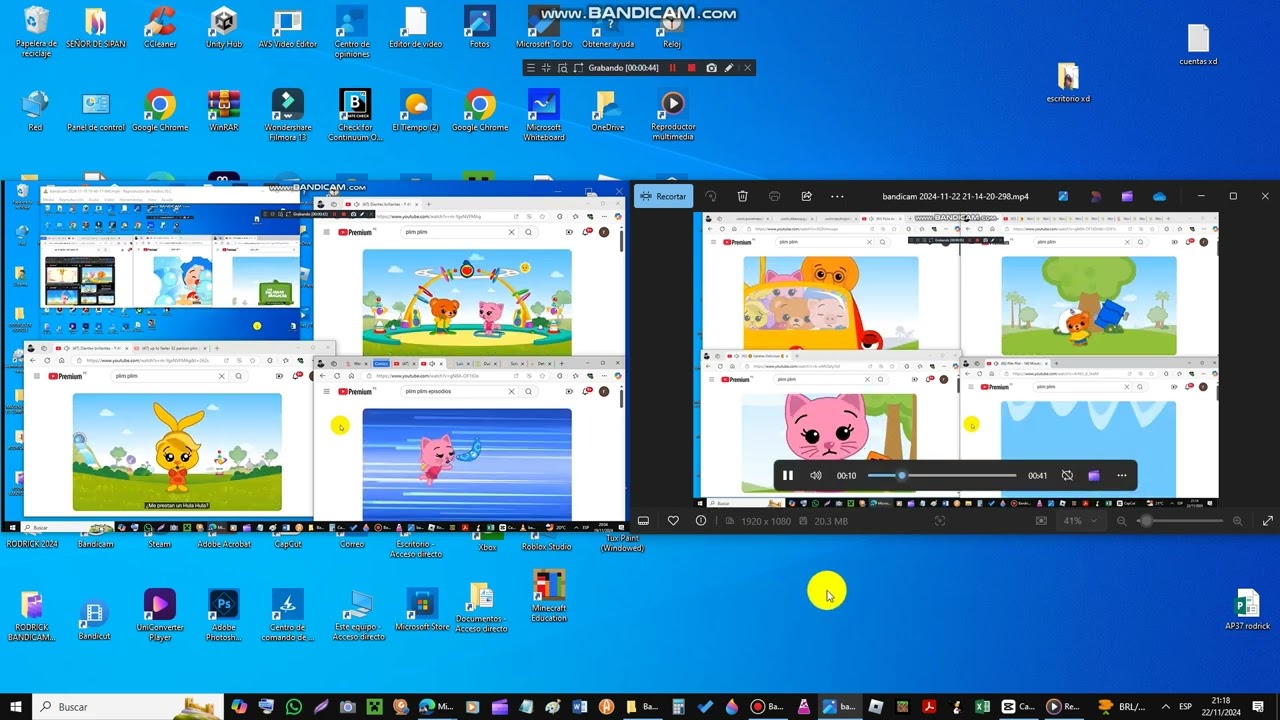
Task: Open more playback options in the video controls
Action: coord(1122,476)
